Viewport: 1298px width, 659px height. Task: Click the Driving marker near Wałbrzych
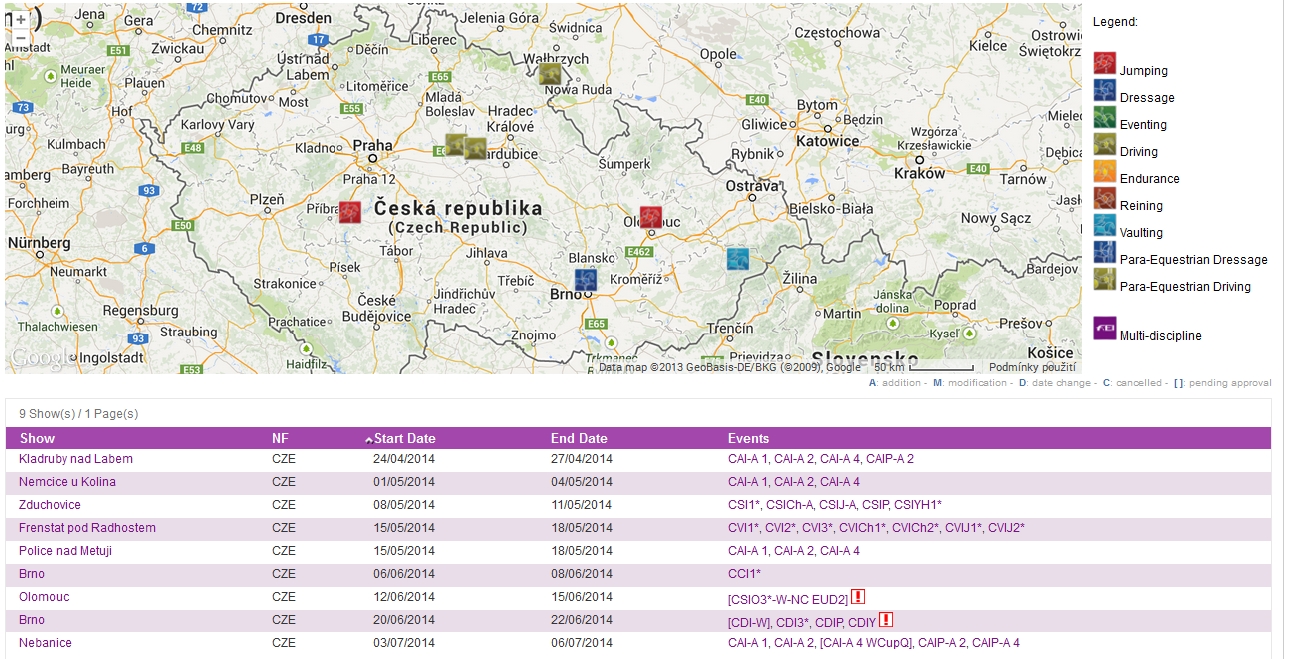549,74
